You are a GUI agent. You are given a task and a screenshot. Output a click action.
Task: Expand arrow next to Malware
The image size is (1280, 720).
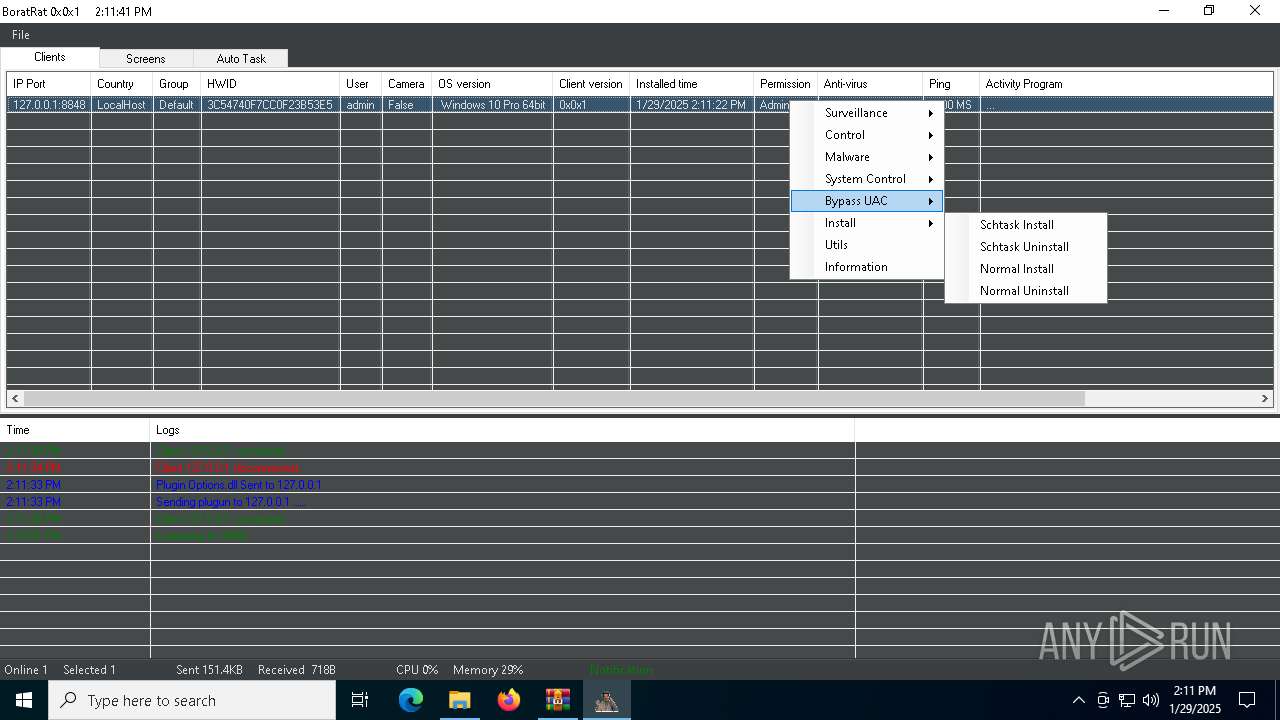pyautogui.click(x=930, y=157)
